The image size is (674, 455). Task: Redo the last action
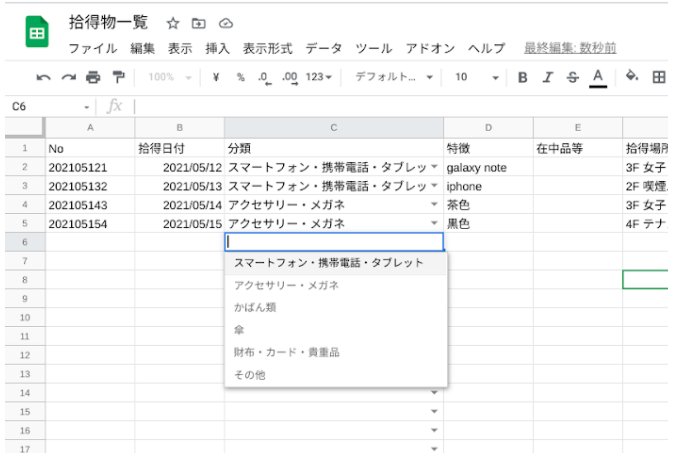click(68, 77)
